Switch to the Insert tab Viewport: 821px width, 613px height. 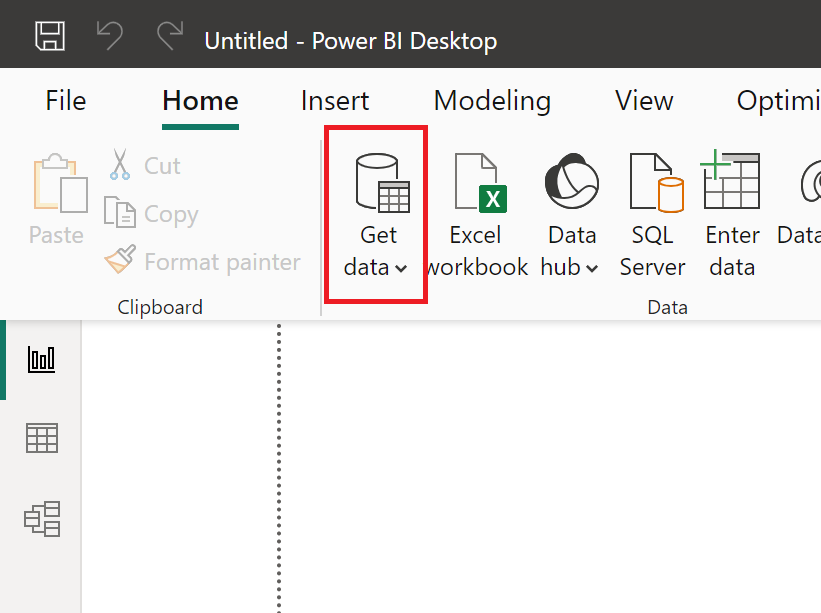(x=335, y=101)
